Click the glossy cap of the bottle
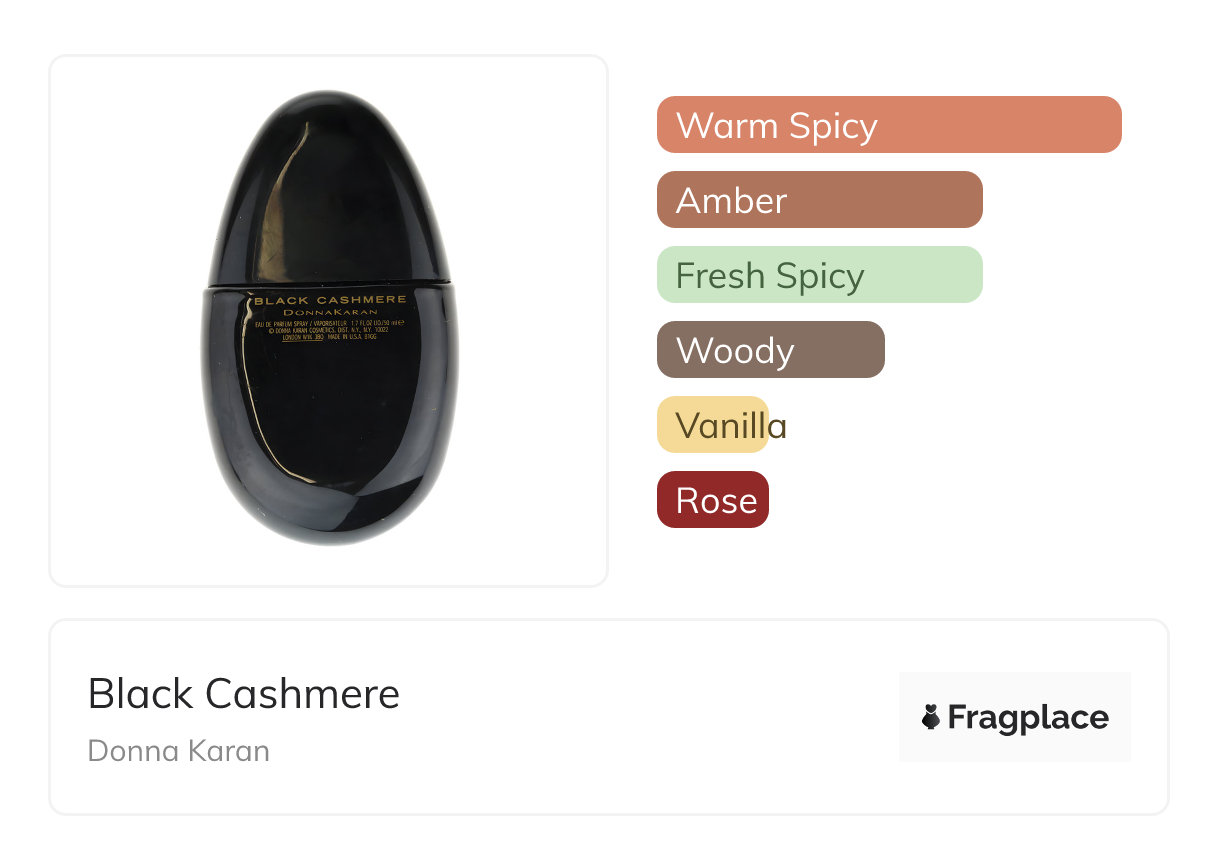 [328, 190]
